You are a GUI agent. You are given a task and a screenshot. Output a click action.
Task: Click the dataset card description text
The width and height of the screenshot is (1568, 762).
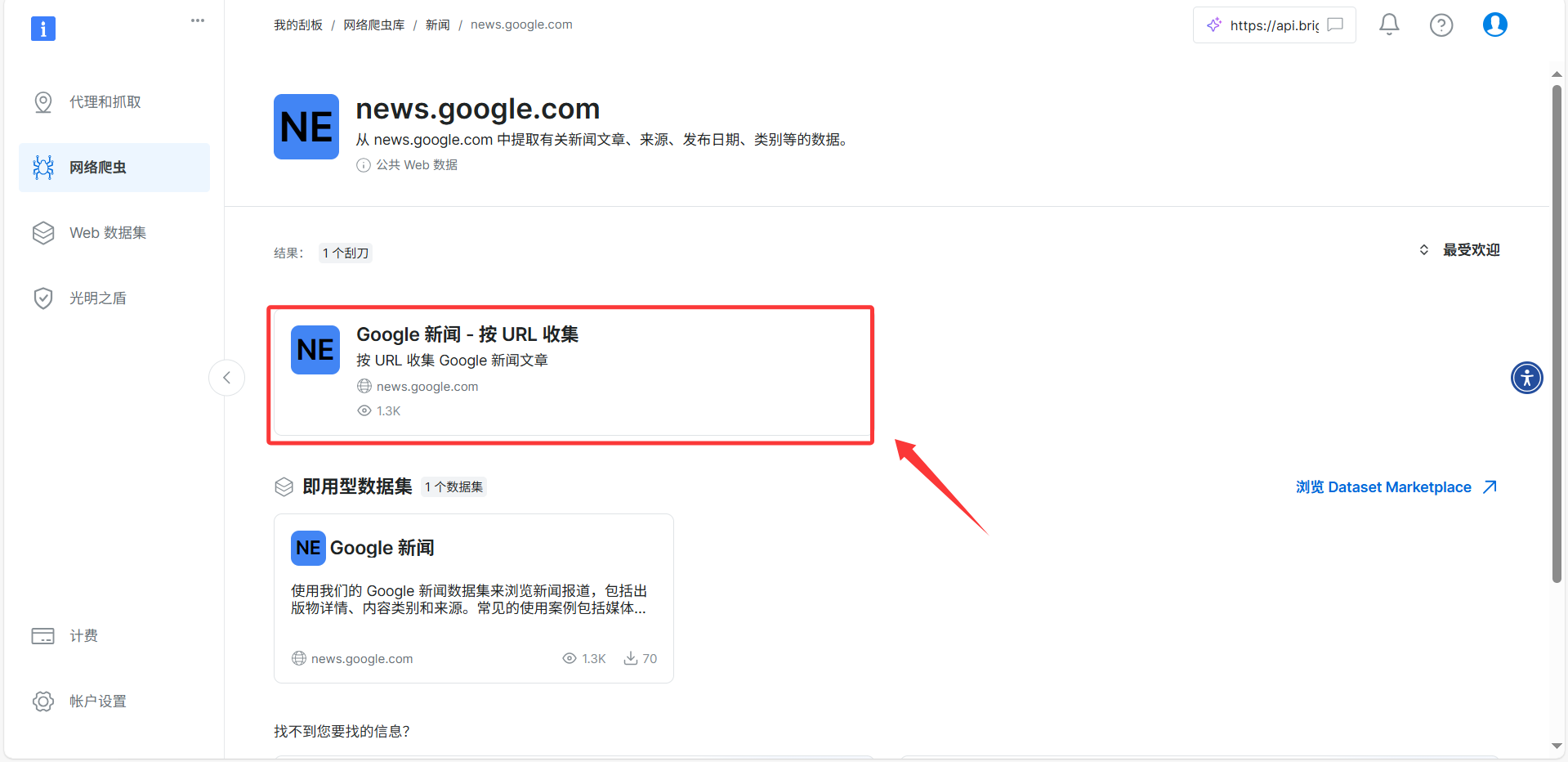[x=469, y=599]
